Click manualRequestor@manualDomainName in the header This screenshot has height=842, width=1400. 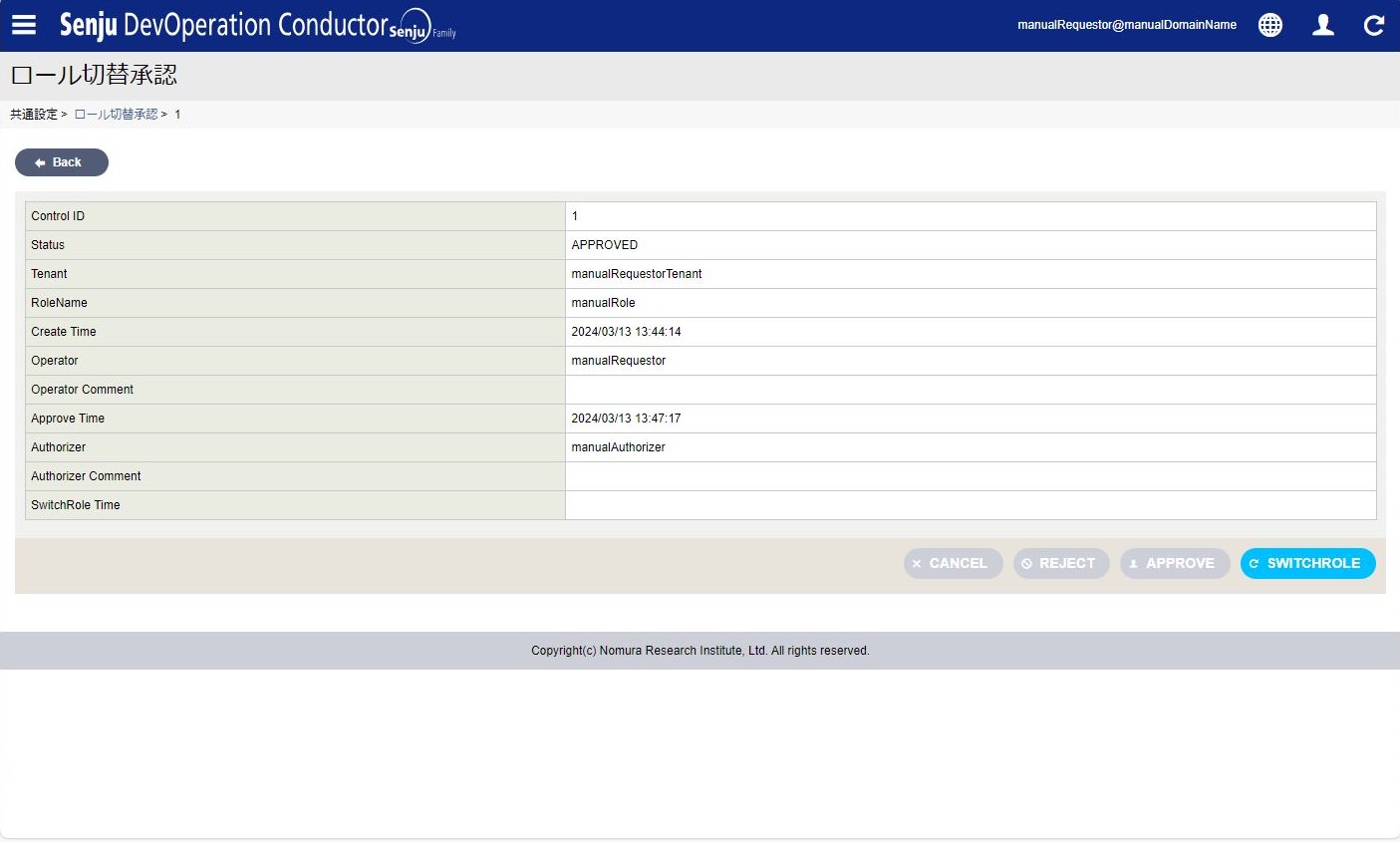(1127, 25)
